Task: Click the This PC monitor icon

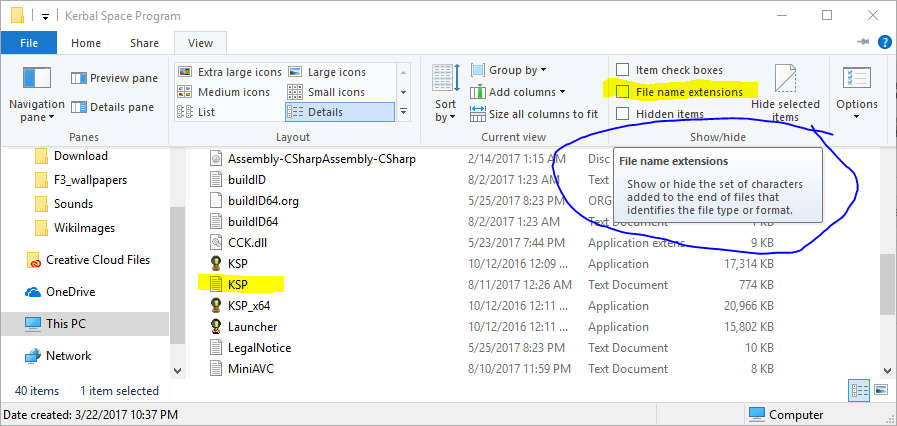Action: point(33,324)
